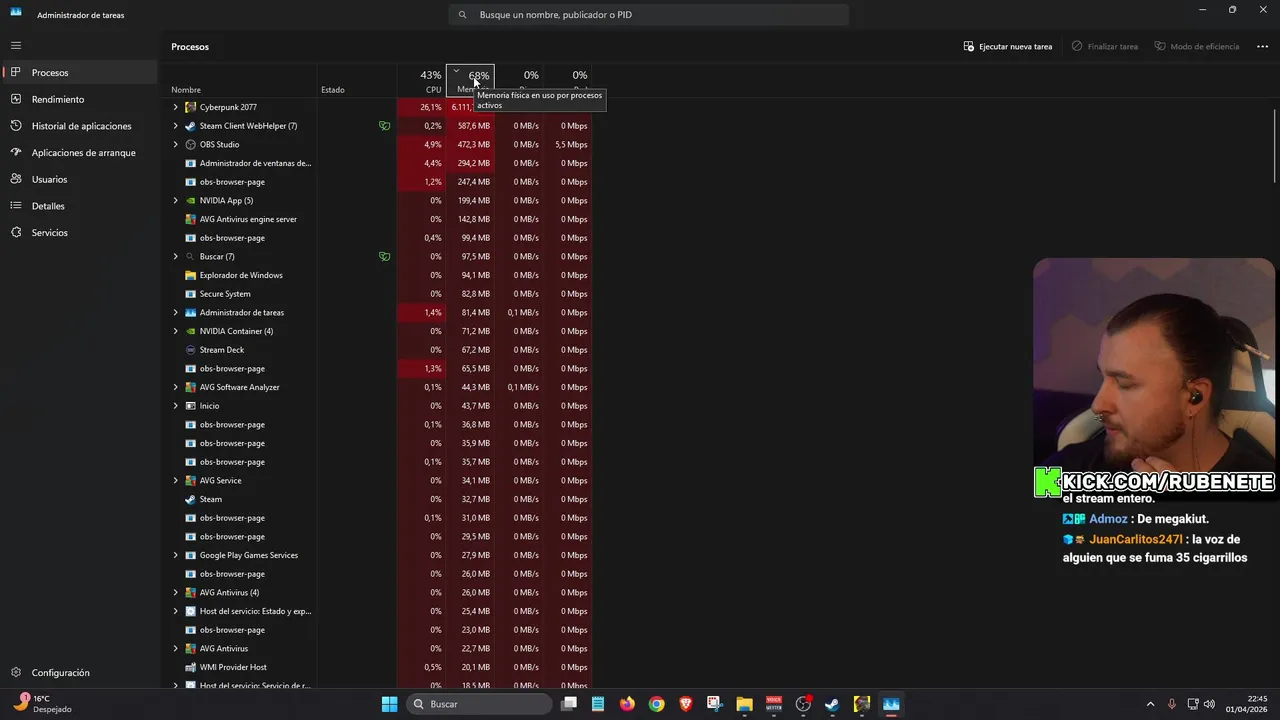This screenshot has height=720, width=1280.
Task: Open the volume tray icon
Action: coord(1210,704)
